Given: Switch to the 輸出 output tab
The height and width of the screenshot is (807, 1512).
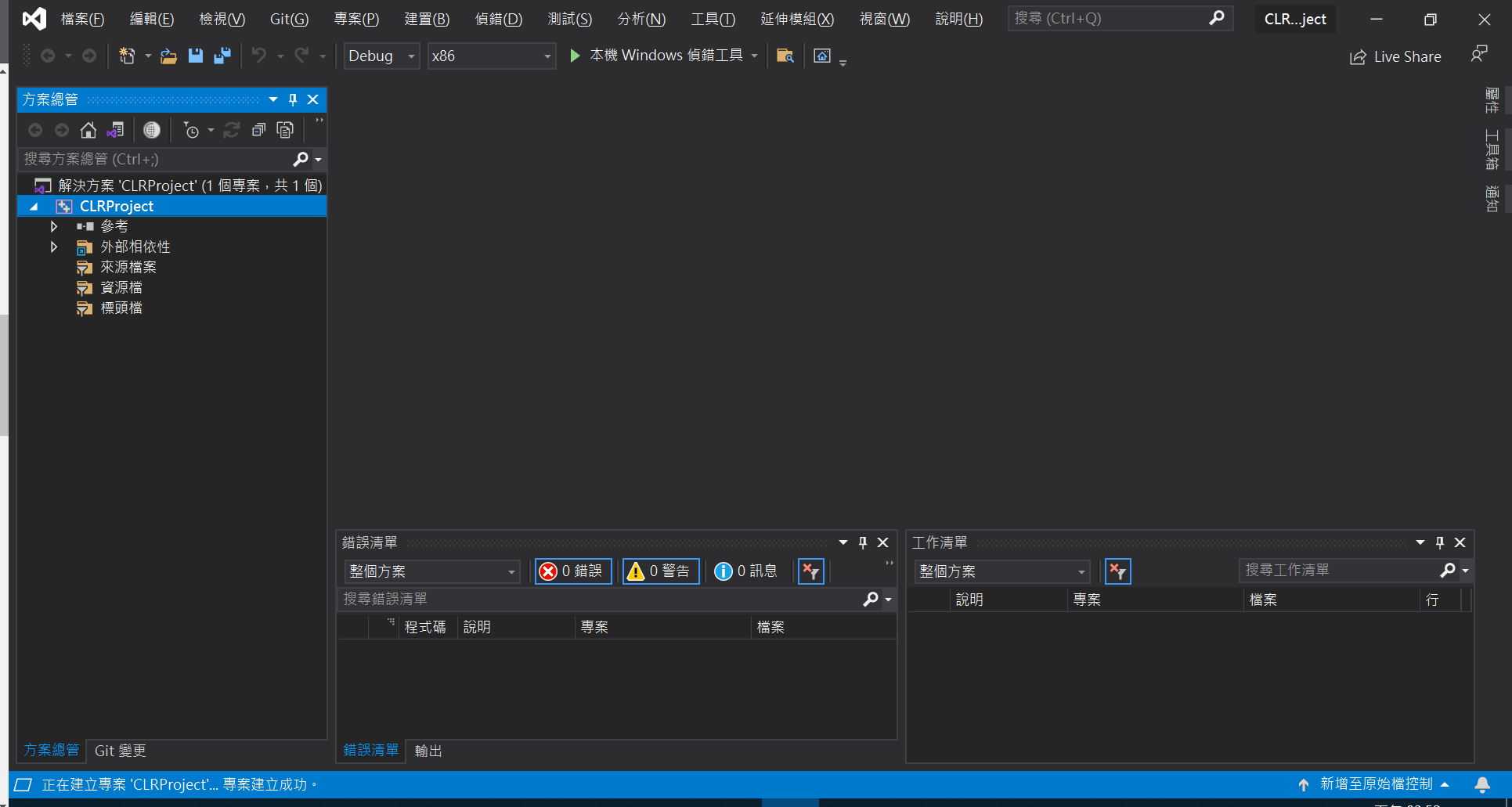Looking at the screenshot, I should pyautogui.click(x=428, y=751).
